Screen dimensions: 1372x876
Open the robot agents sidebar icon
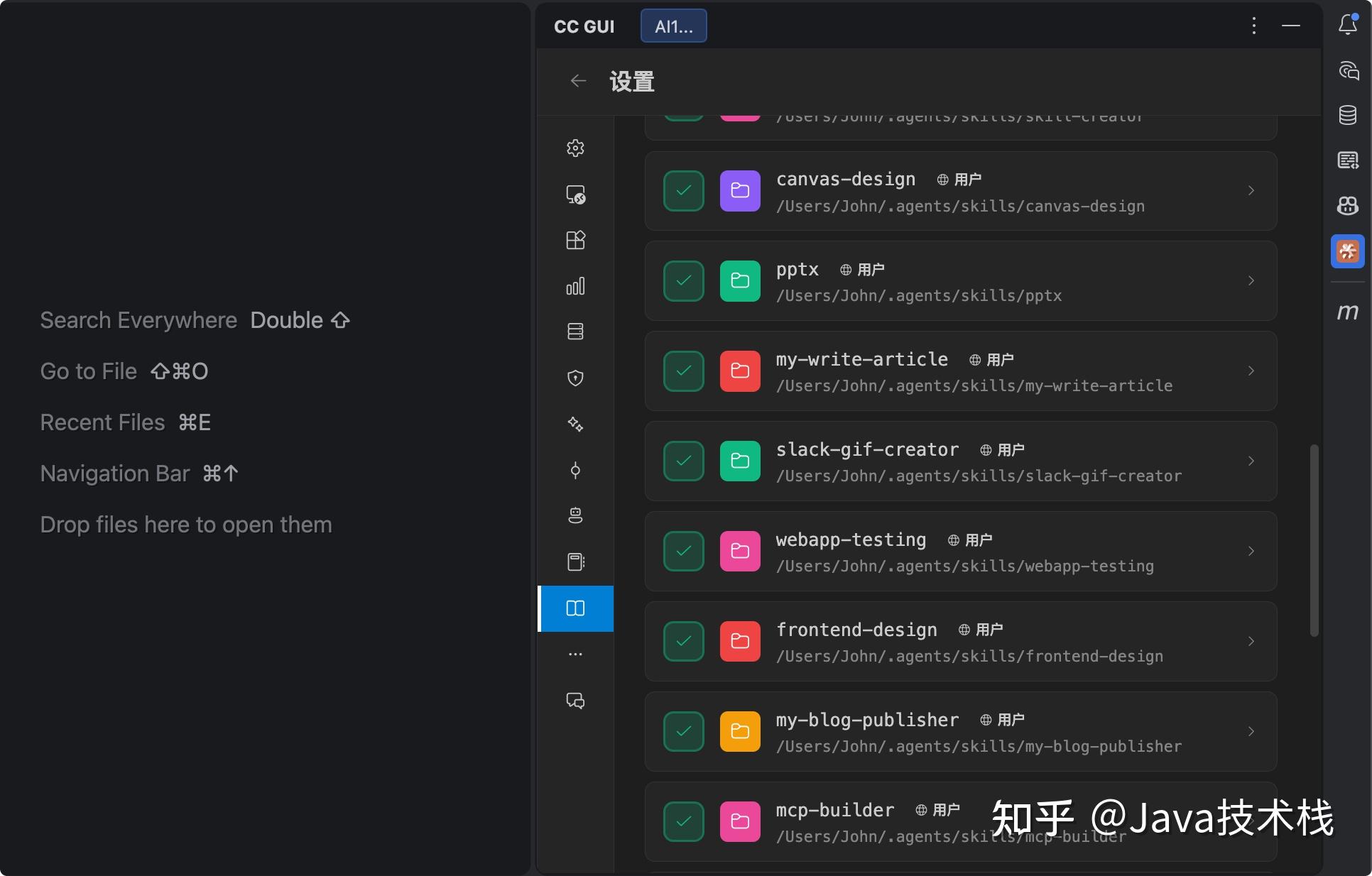coord(575,515)
